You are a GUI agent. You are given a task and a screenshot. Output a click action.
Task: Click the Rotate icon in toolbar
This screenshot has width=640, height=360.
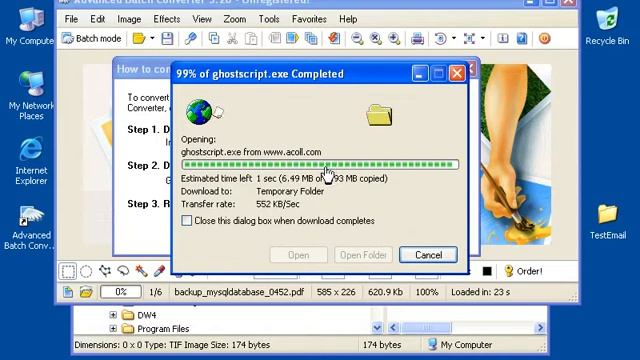coord(440,39)
